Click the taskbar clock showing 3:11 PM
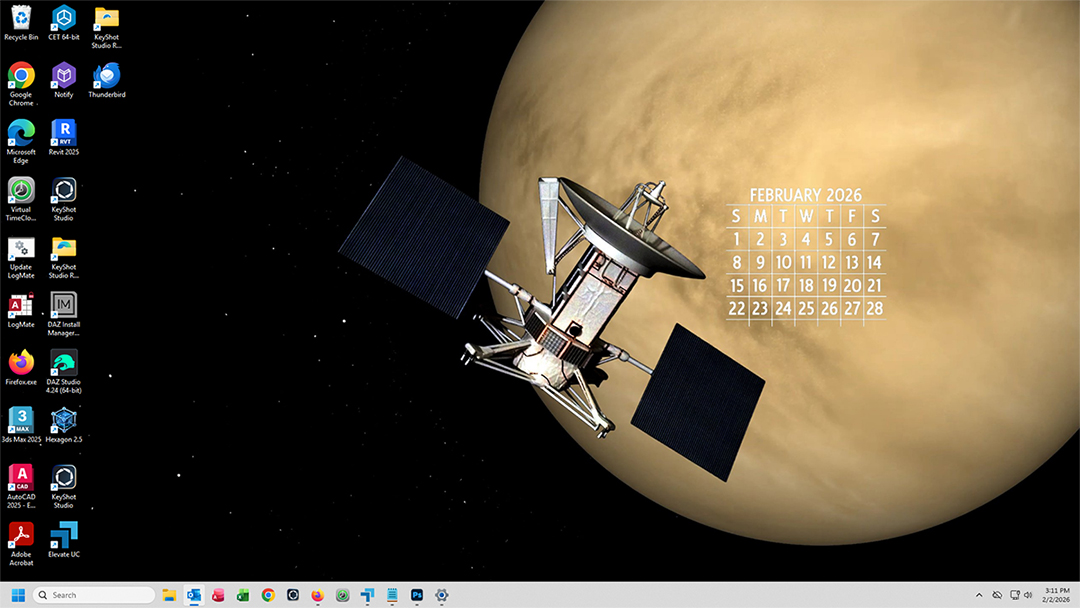Screen dimensions: 1080x608 [1056, 595]
